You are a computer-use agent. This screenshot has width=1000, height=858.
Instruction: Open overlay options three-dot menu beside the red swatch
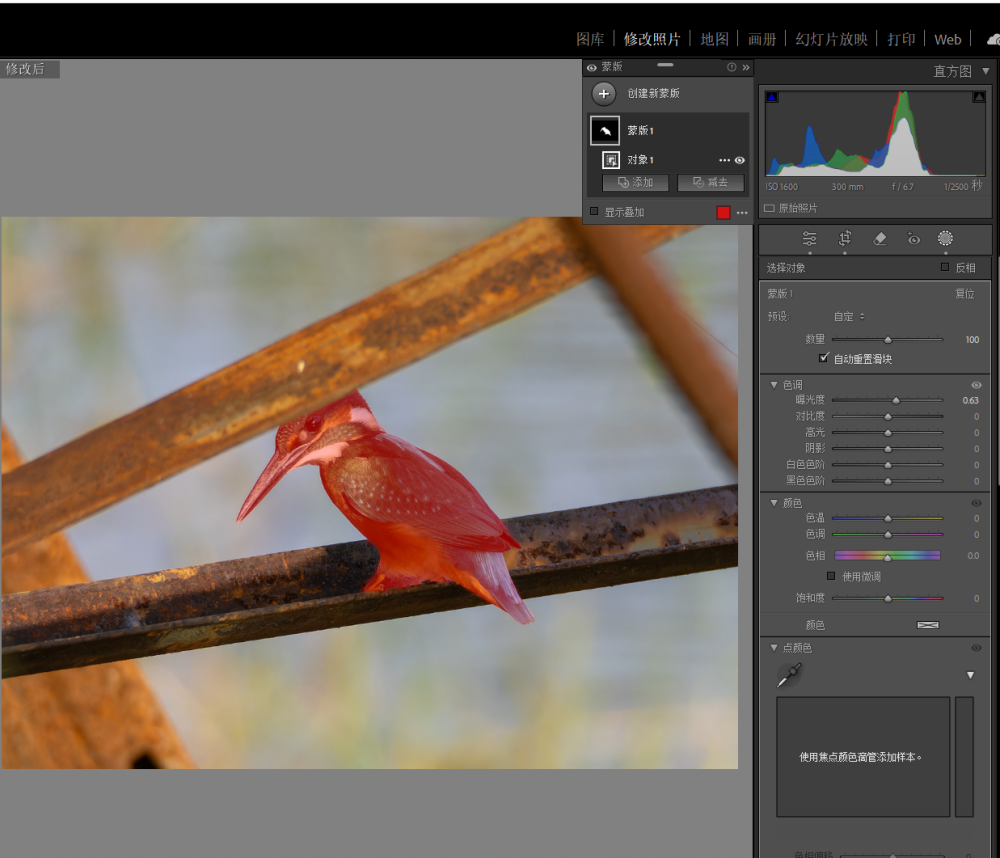point(742,212)
